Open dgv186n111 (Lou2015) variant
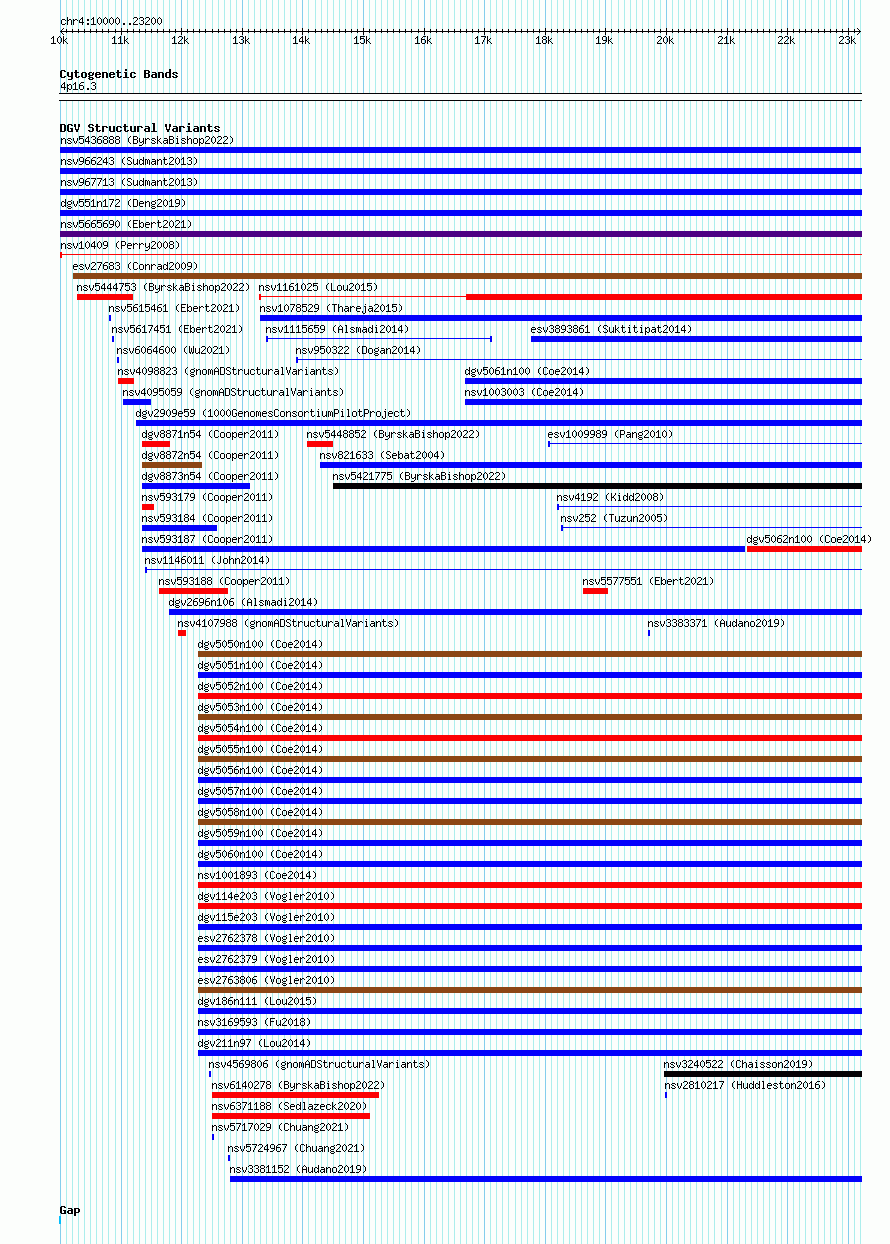 (257, 1001)
